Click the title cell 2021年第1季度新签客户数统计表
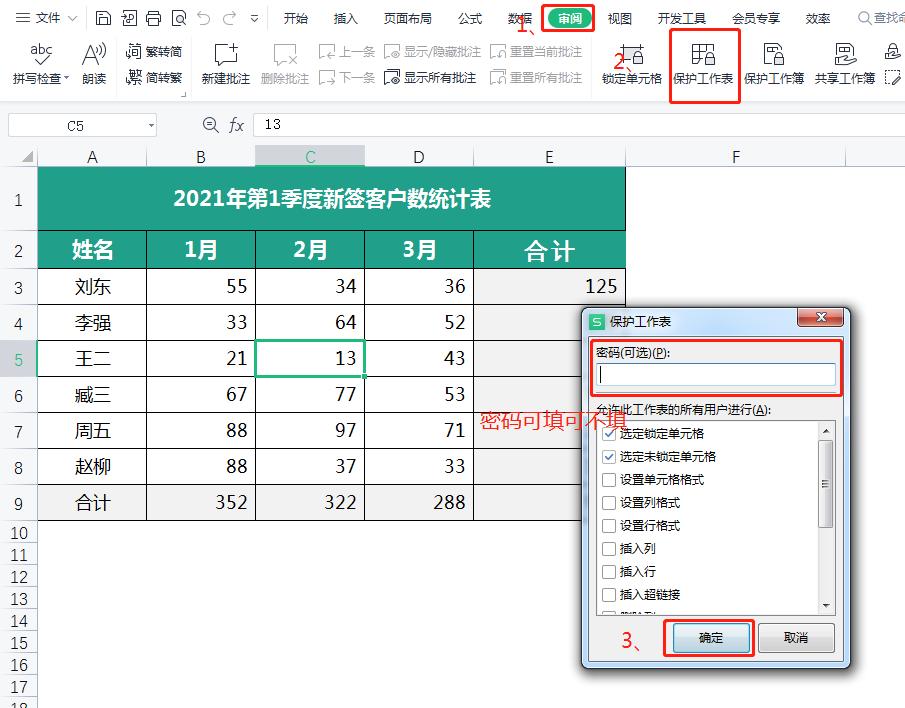 pyautogui.click(x=331, y=198)
